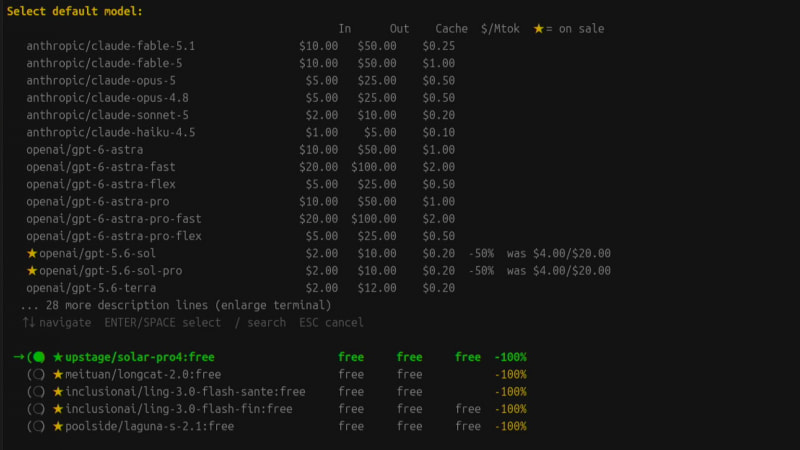This screenshot has height=450, width=800.
Task: Click the star before inclusionai/ling-3.0-flash-fin:free
Action: 58,409
